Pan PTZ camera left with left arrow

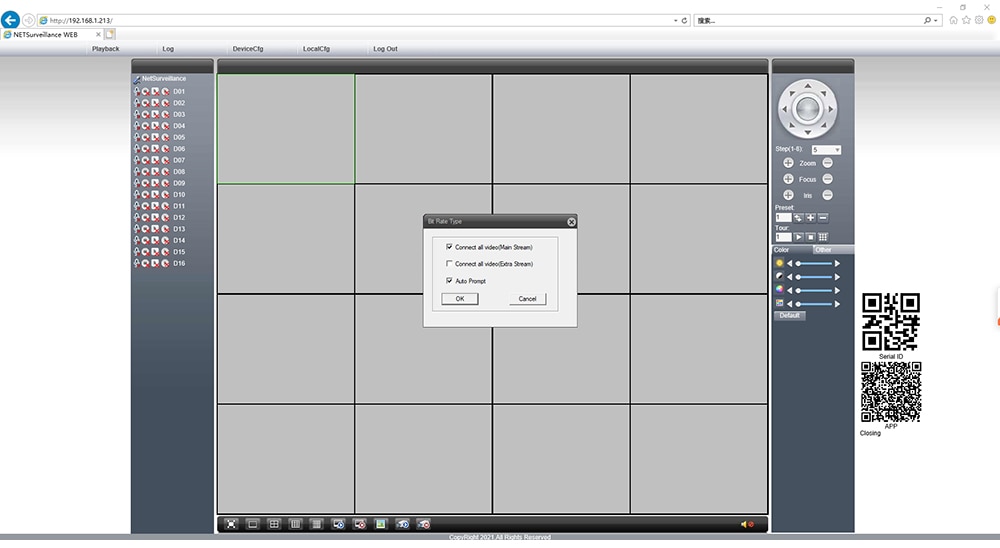click(784, 109)
